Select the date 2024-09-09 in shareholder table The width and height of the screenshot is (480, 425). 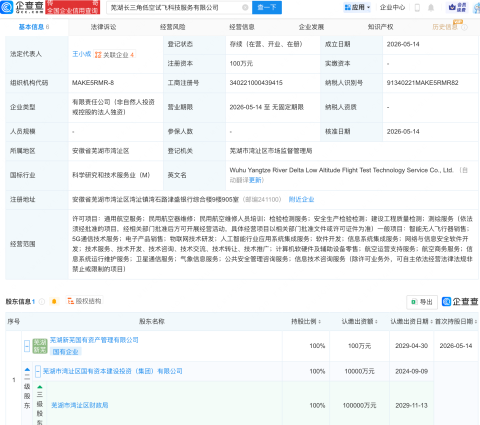(x=412, y=371)
